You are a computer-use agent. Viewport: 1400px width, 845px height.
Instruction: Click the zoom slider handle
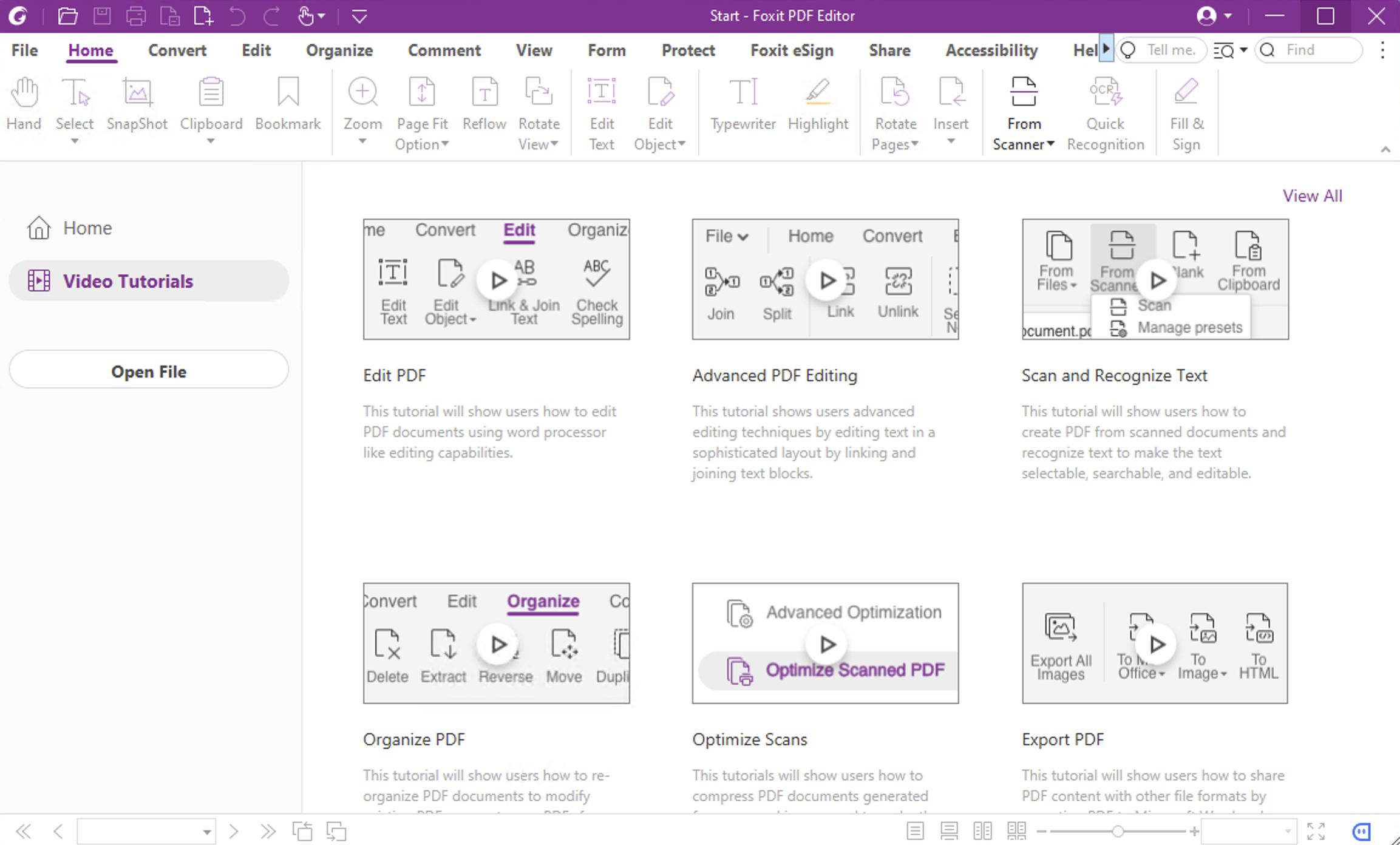[1118, 831]
